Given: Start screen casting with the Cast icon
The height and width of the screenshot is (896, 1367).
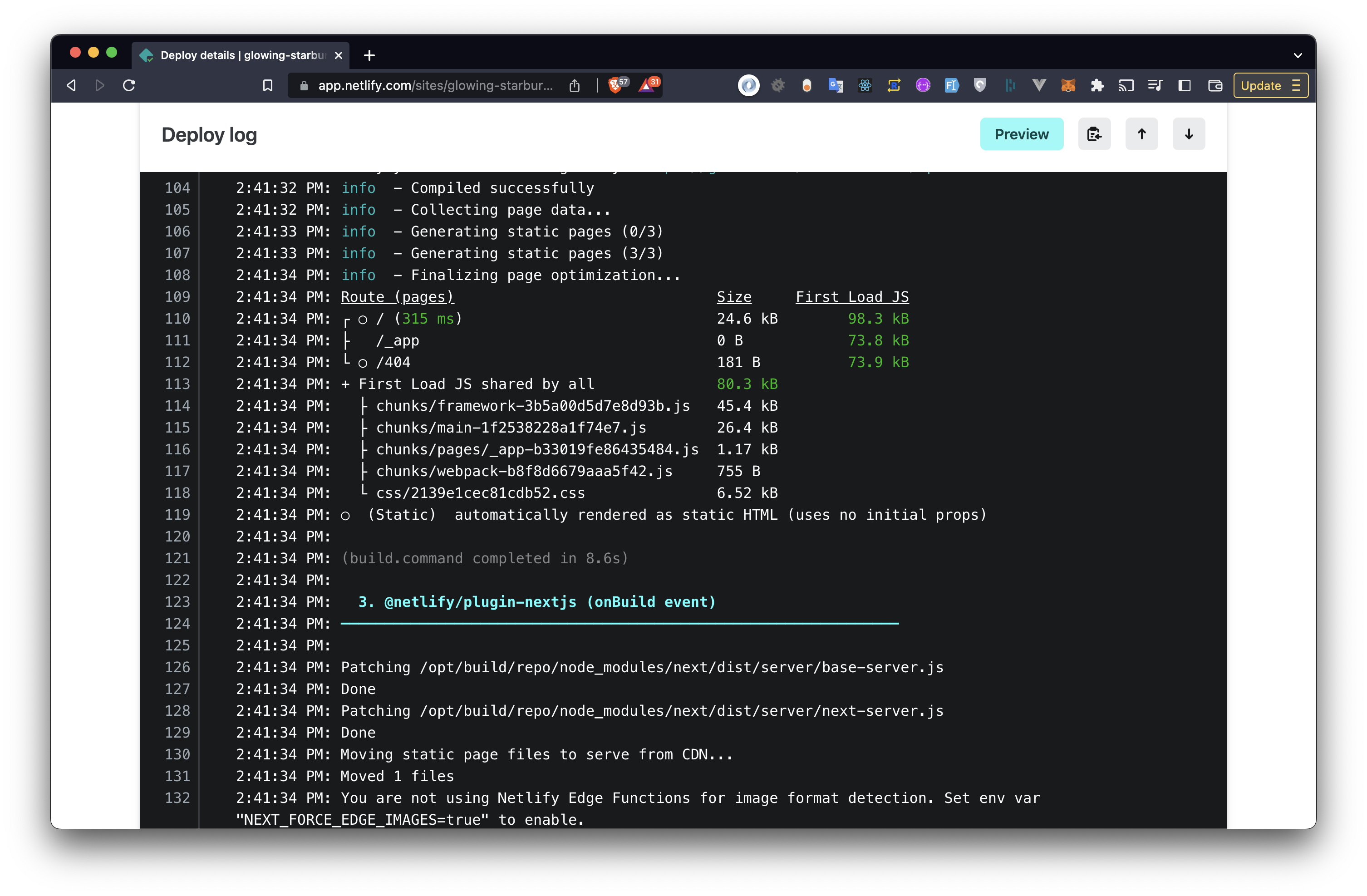Looking at the screenshot, I should (x=1127, y=85).
